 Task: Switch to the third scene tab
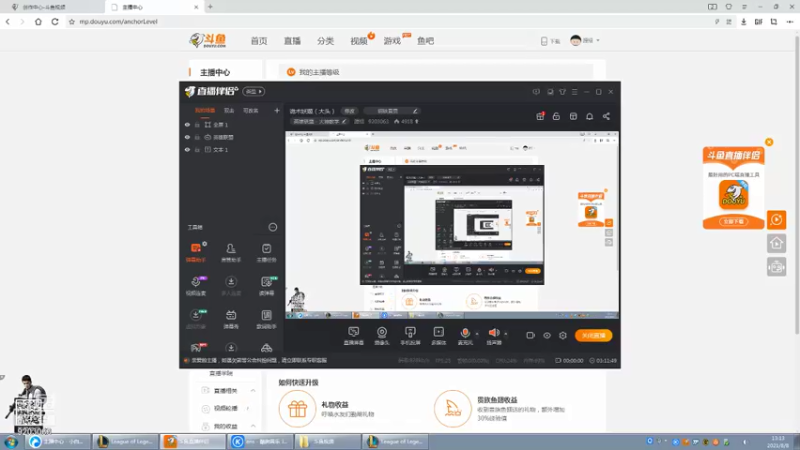point(251,110)
